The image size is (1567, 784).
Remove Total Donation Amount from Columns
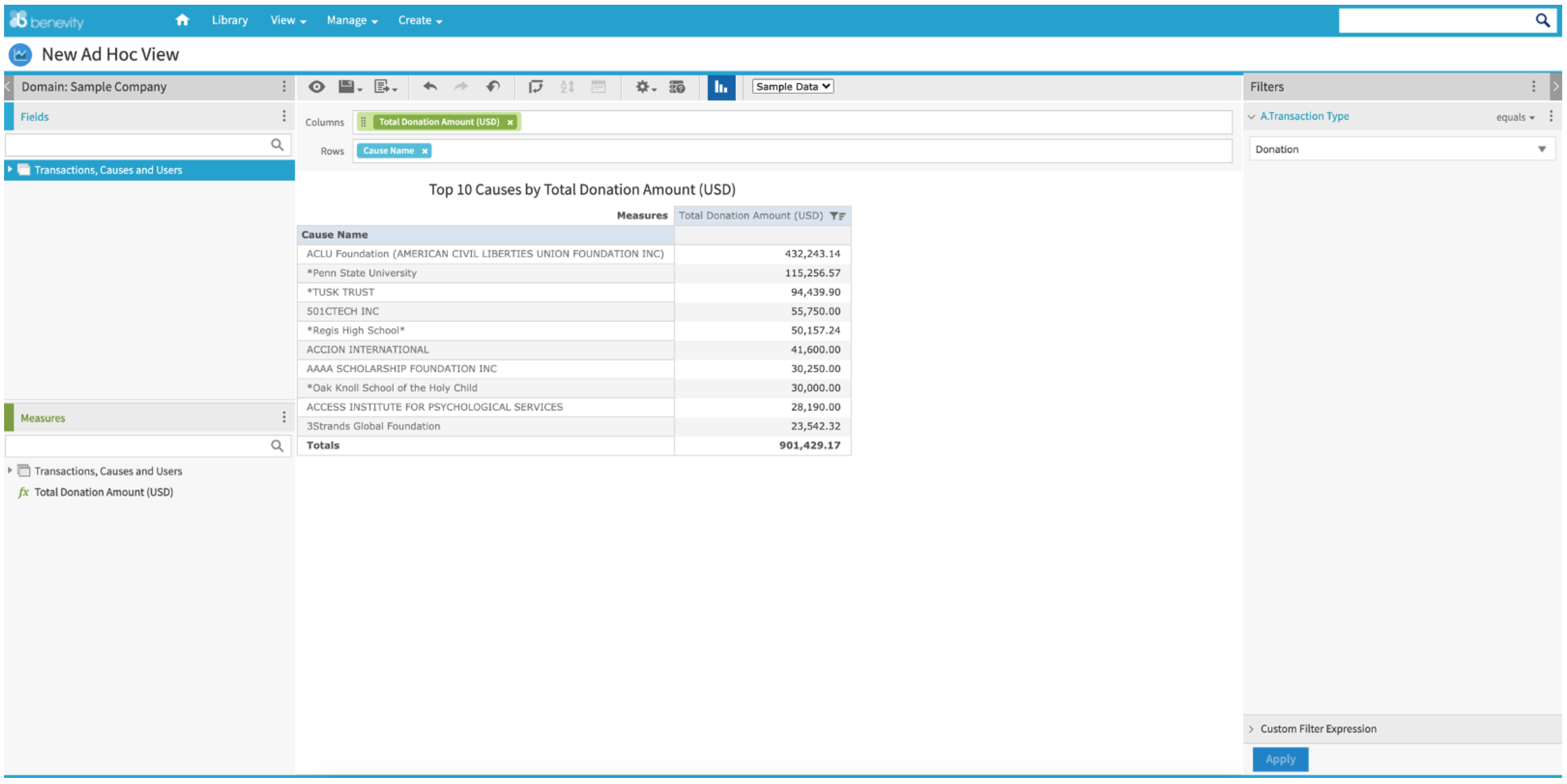pyautogui.click(x=510, y=122)
